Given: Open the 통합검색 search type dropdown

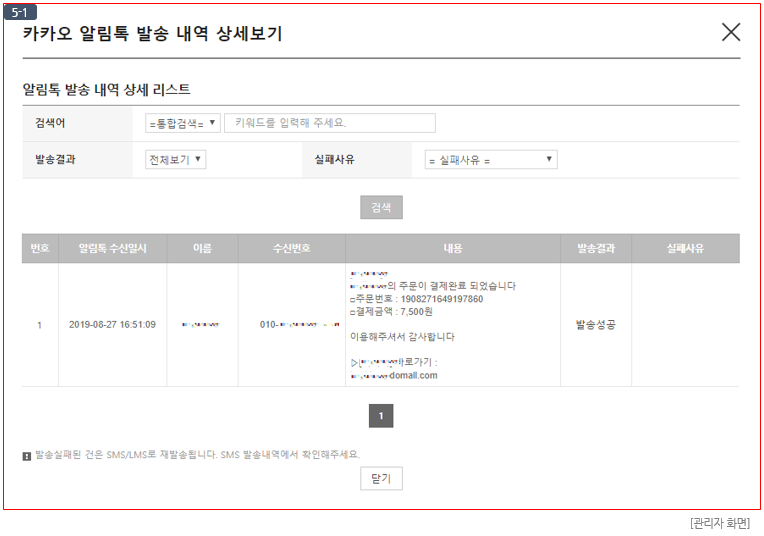Looking at the screenshot, I should tap(183, 123).
